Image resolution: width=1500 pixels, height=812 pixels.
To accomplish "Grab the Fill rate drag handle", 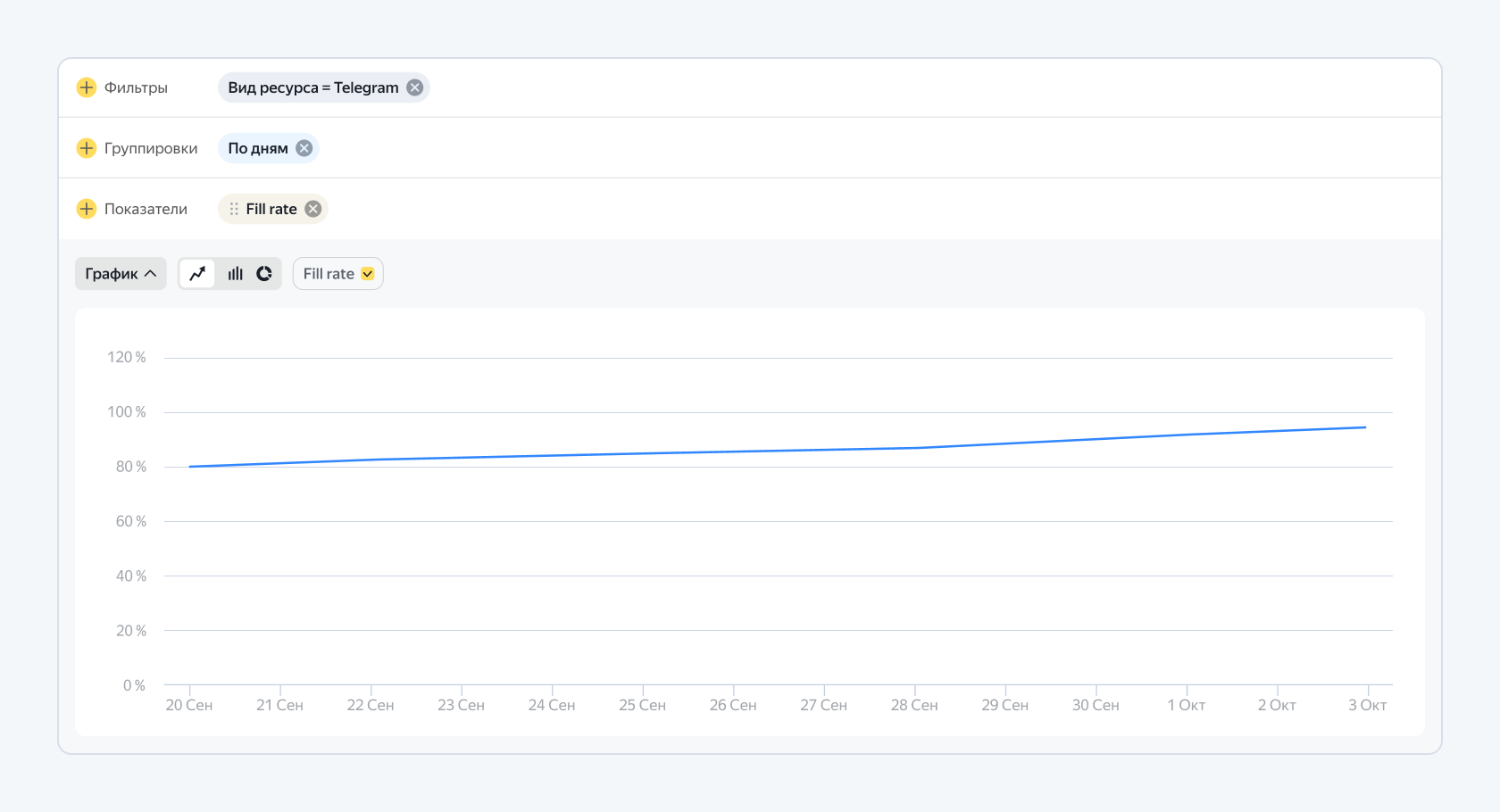I will [x=234, y=209].
